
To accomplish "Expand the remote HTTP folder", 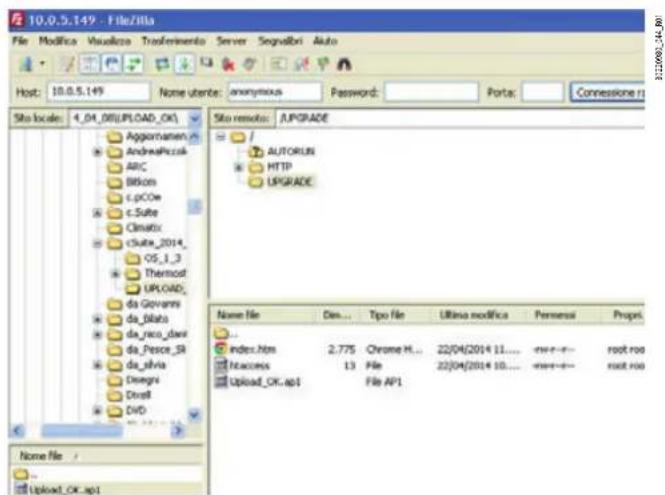I will click(x=239, y=167).
